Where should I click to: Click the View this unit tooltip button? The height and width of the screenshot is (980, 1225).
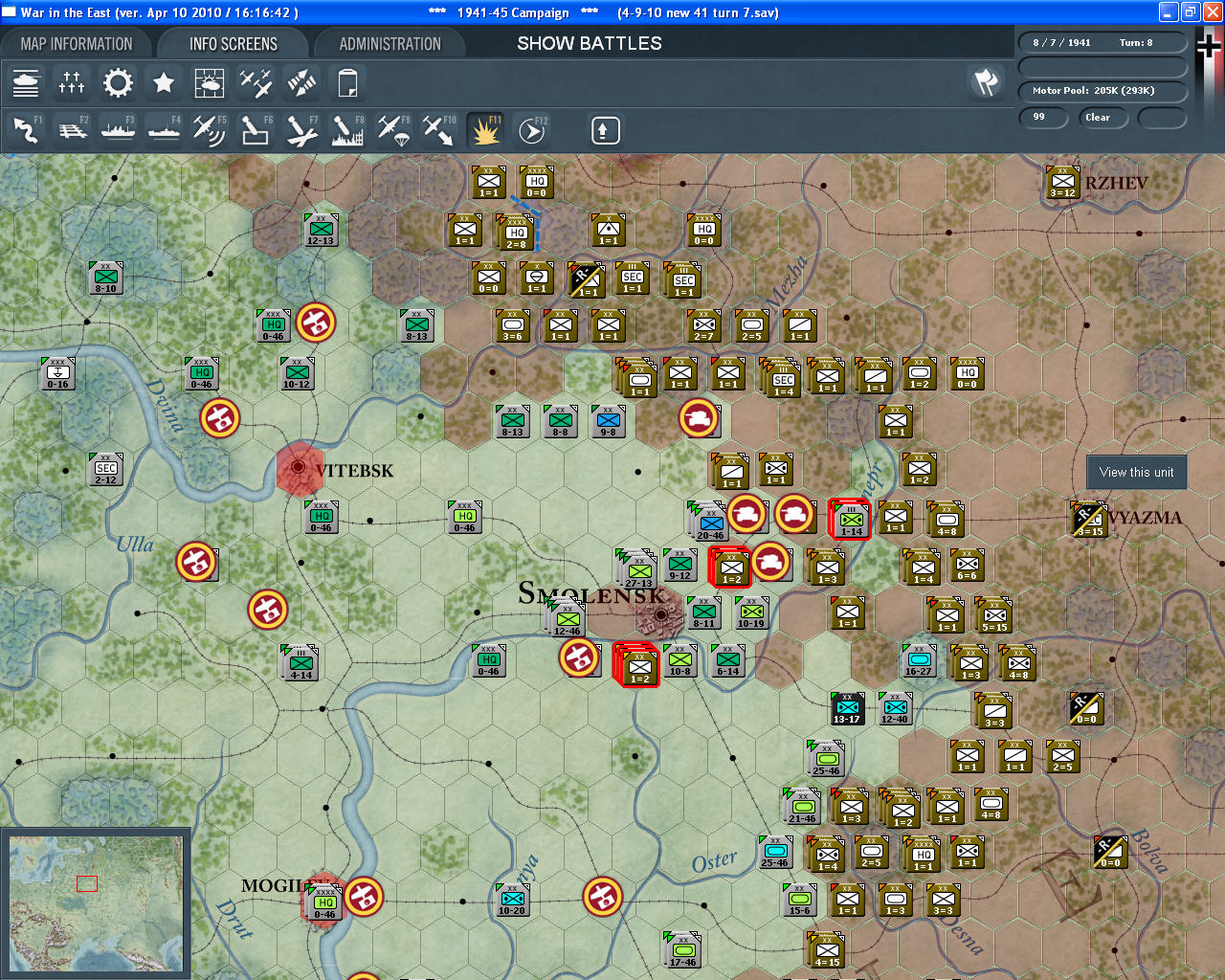1136,472
